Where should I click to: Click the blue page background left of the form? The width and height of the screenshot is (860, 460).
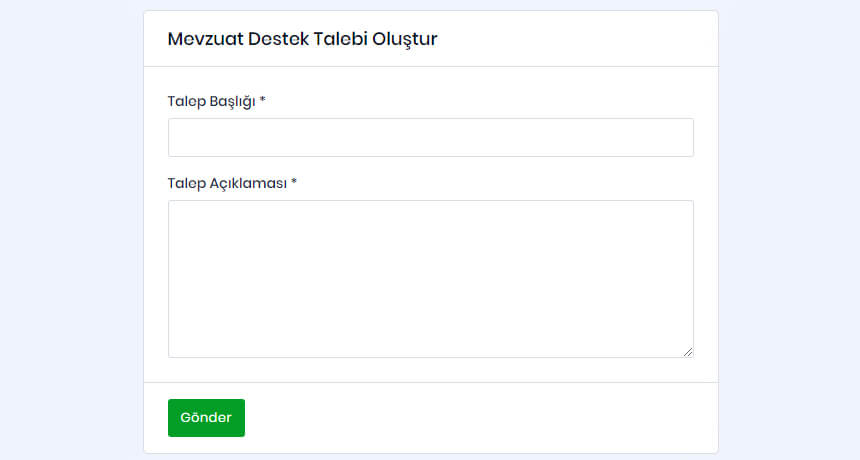point(70,230)
